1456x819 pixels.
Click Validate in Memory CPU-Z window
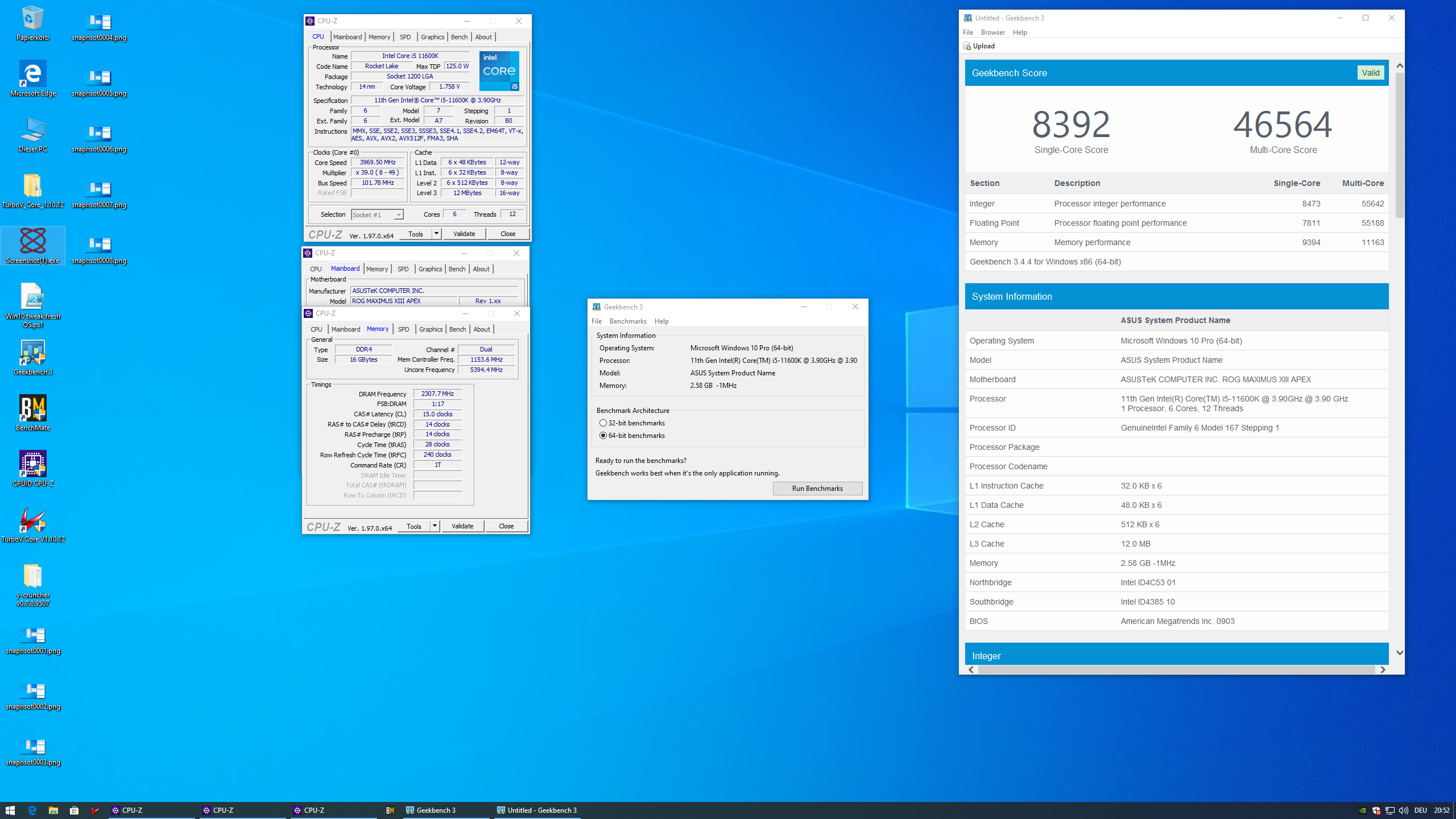[462, 526]
